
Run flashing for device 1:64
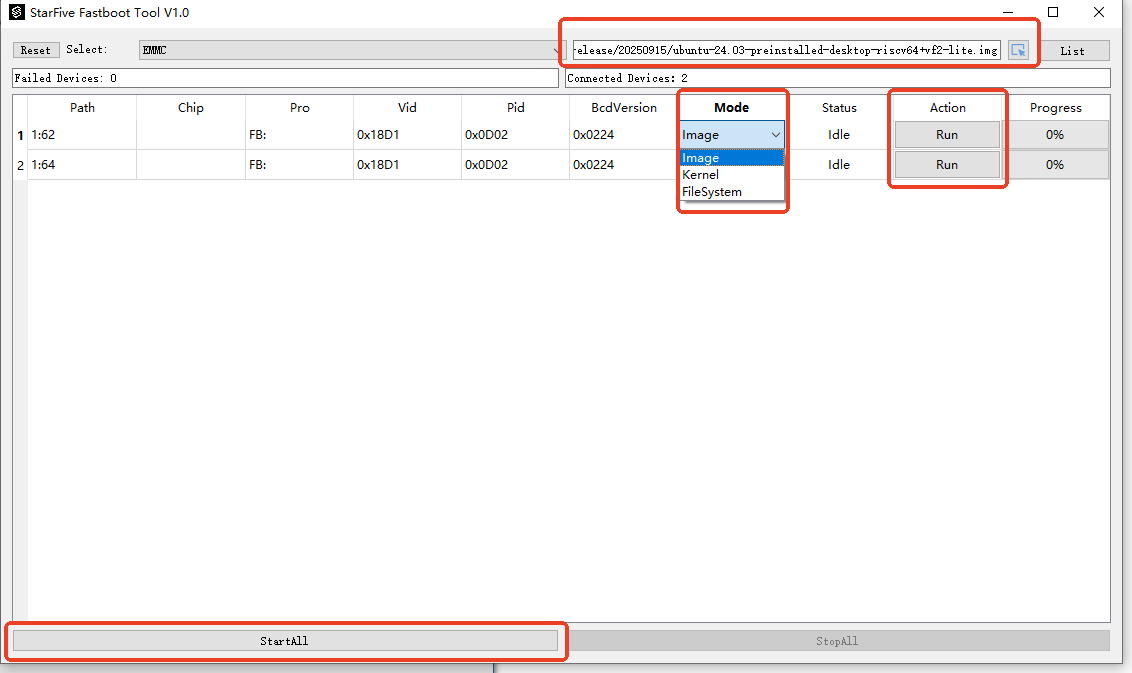point(947,165)
